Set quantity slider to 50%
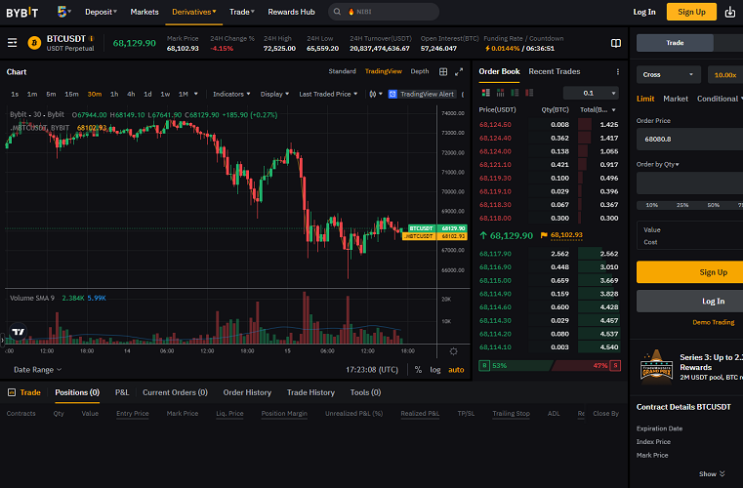Viewport: 743px width, 488px height. (x=713, y=205)
